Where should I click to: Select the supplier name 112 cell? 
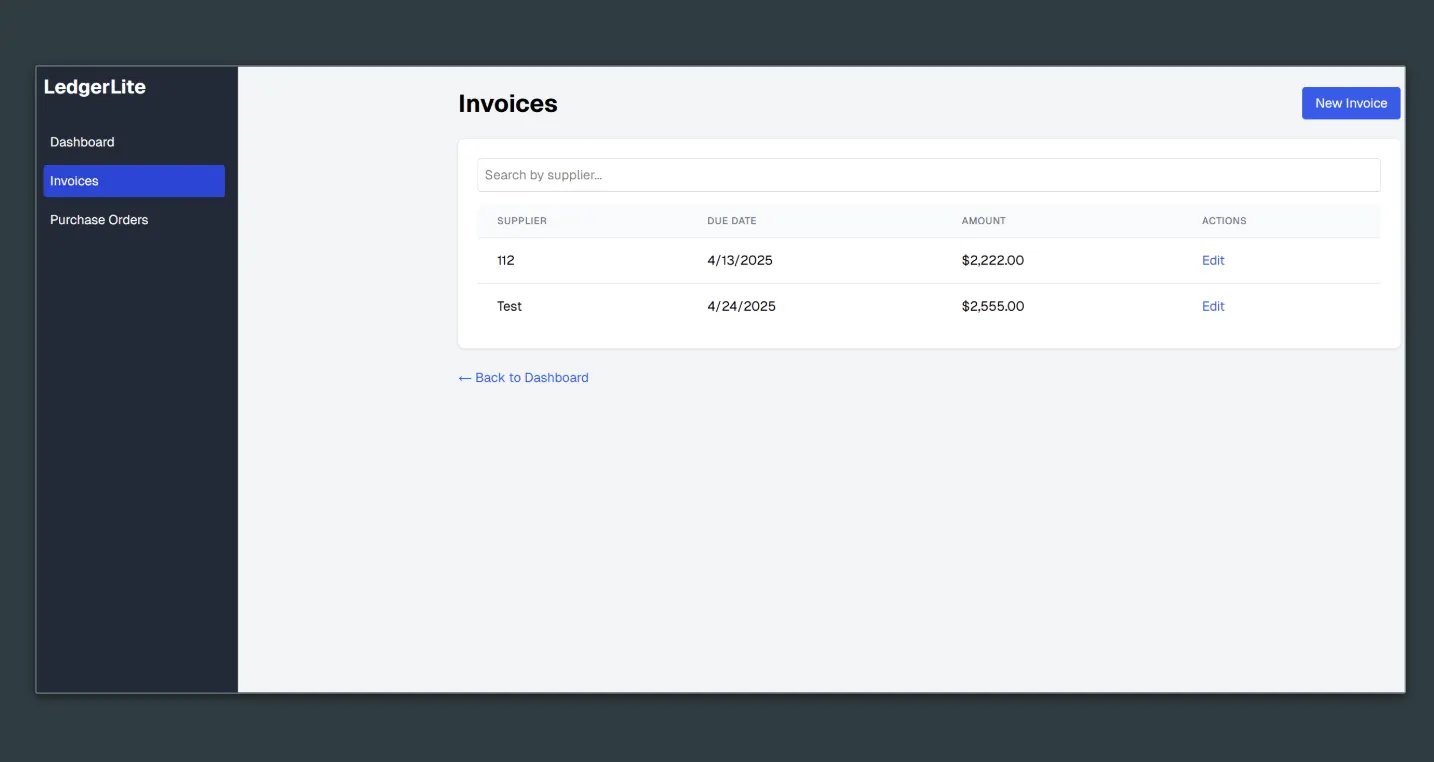tap(506, 260)
